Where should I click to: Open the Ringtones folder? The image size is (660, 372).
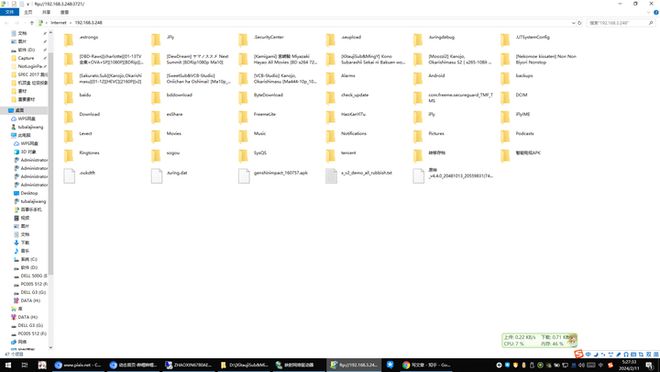coord(82,156)
